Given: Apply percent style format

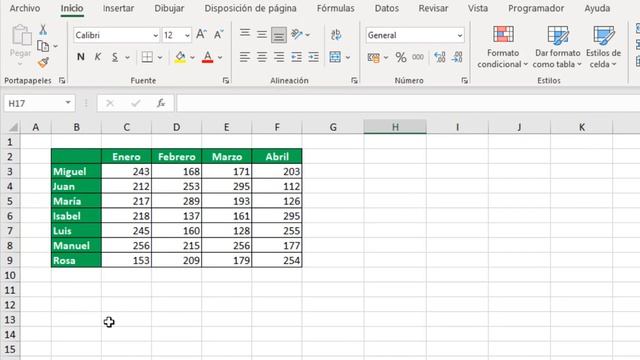Looking at the screenshot, I should 401,58.
